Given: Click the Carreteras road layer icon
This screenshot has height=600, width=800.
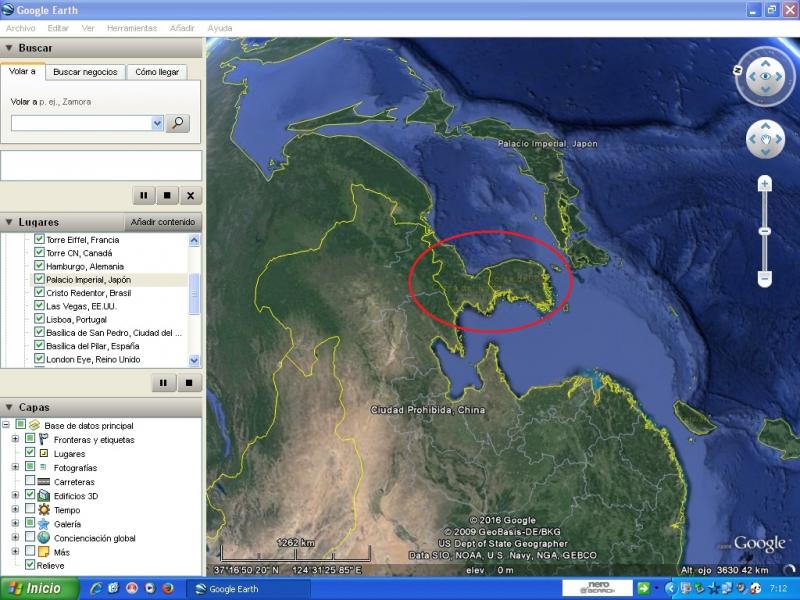Looking at the screenshot, I should (44, 481).
